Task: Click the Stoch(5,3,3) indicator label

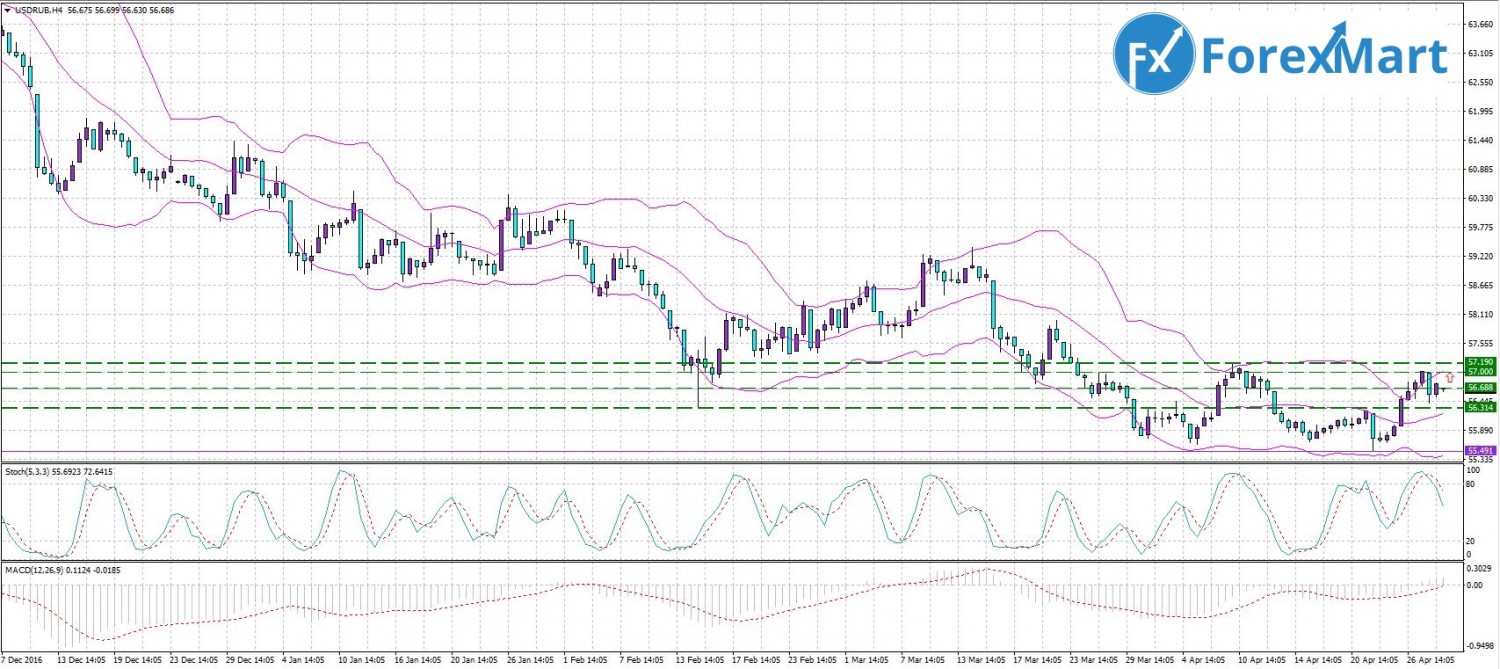Action: tap(29, 468)
